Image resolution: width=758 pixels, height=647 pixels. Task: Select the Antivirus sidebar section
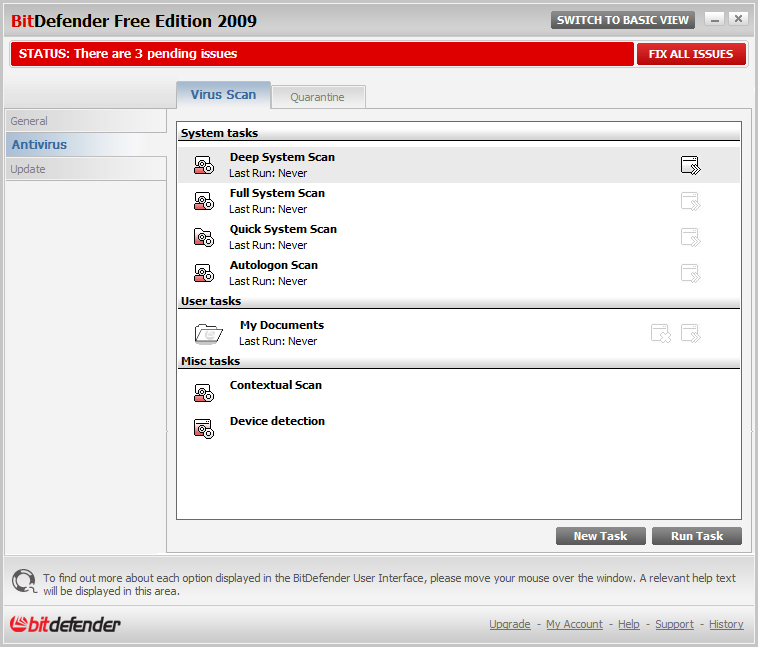(86, 145)
